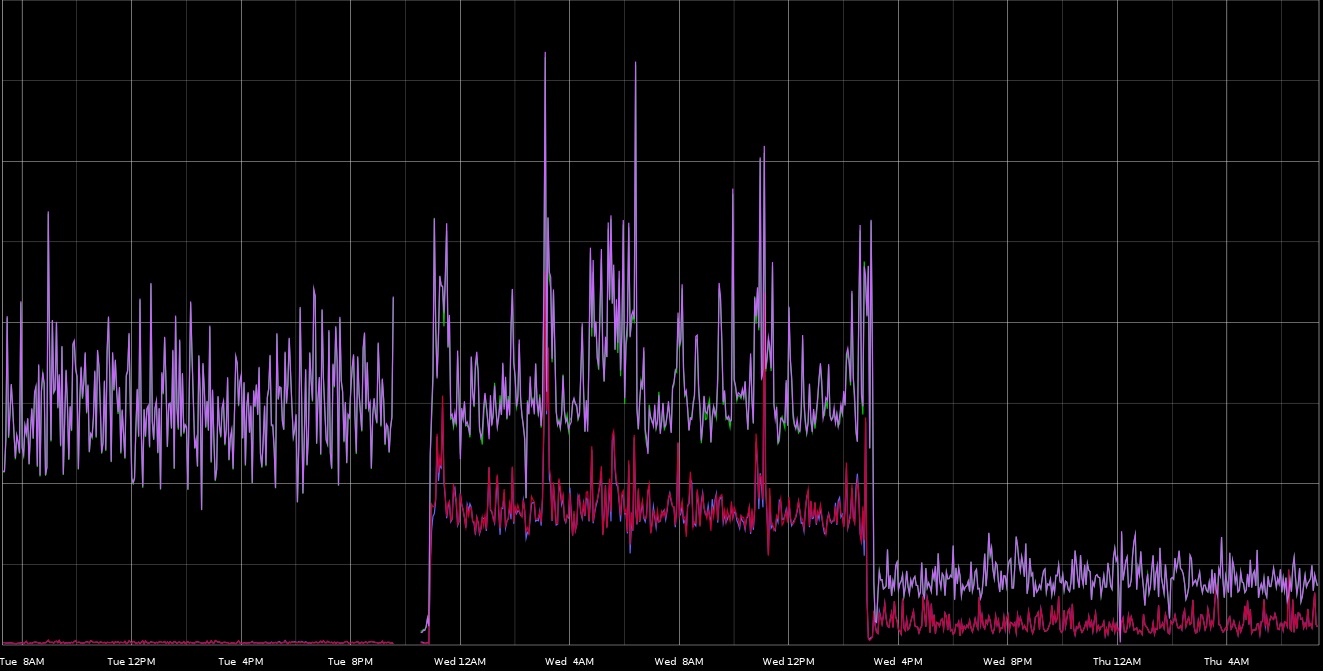Click the 'Tue 8AM' time axis label
Viewport: 1323px width, 671px height.
coord(22,662)
